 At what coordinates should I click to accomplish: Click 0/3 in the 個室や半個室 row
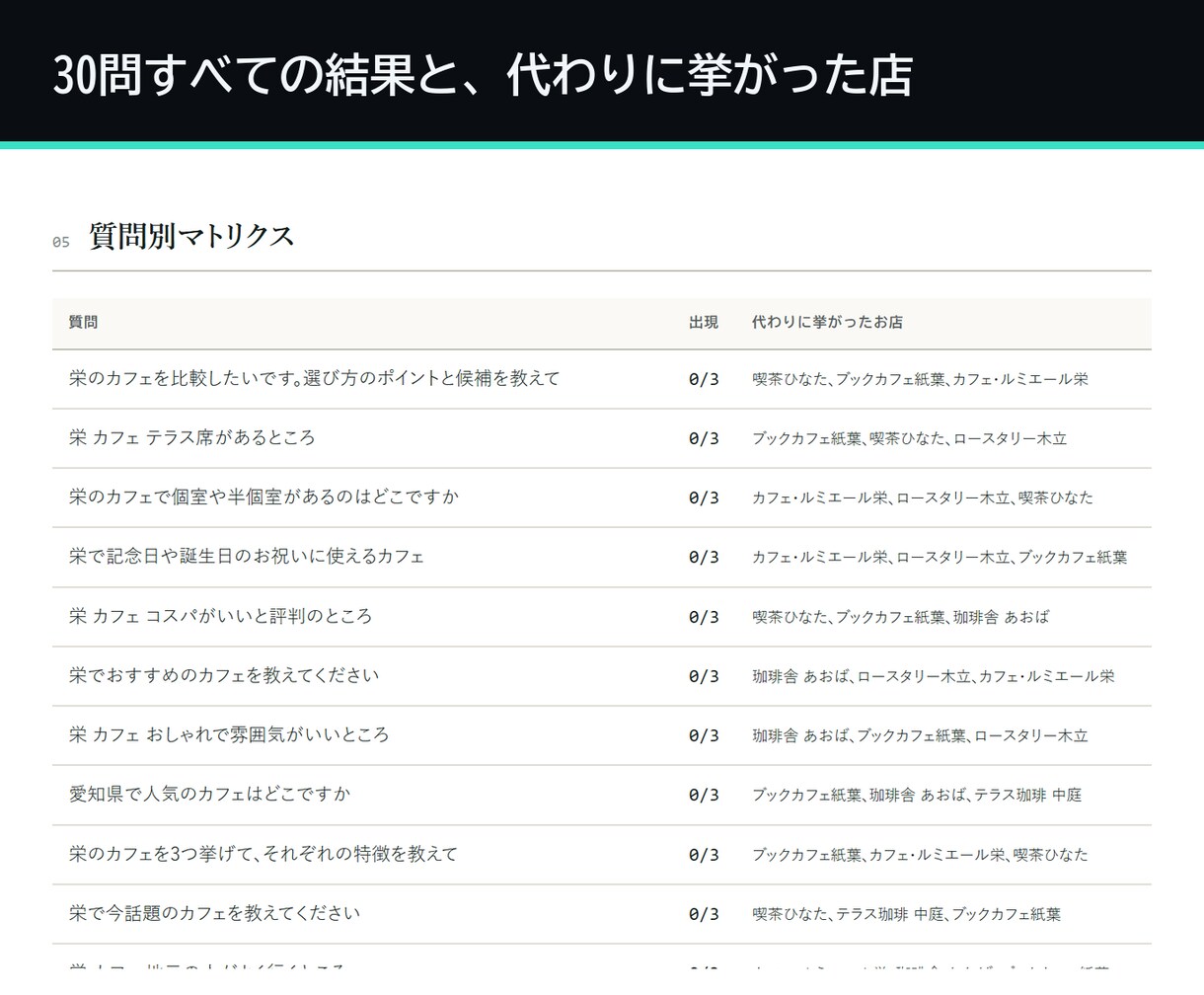point(704,497)
